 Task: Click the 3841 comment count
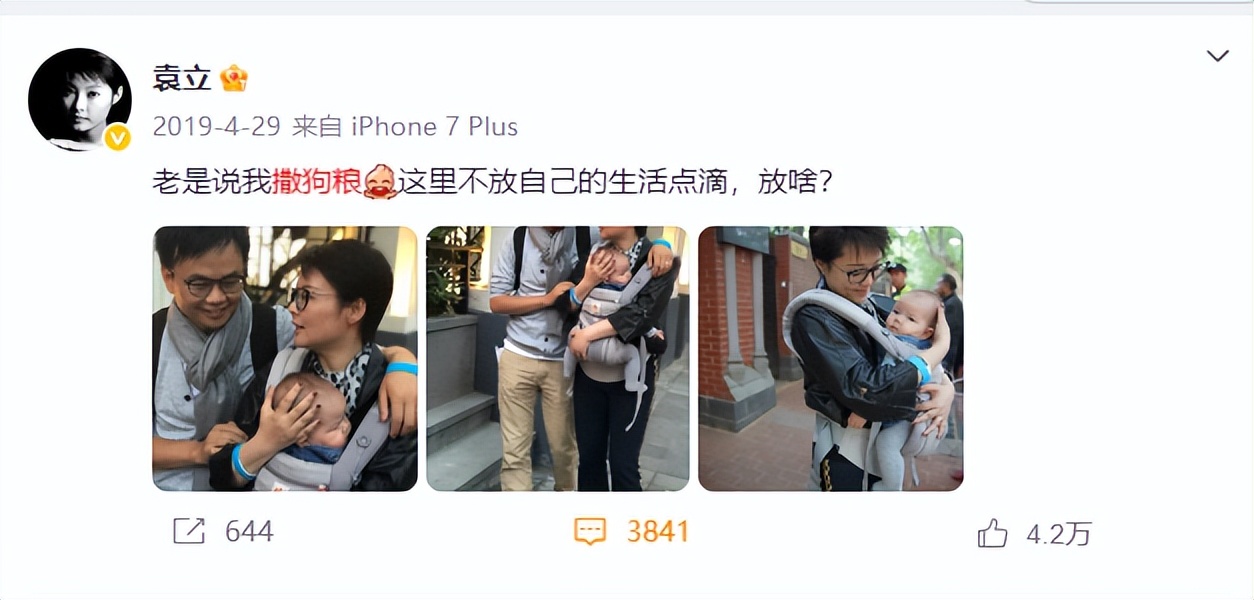click(x=658, y=531)
